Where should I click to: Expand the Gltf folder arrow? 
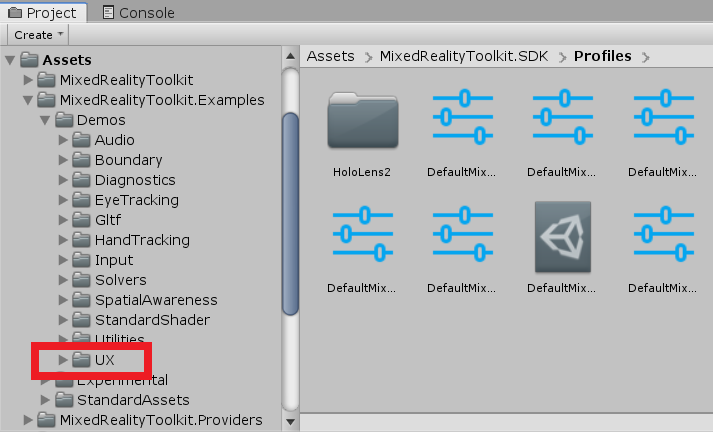pyautogui.click(x=63, y=220)
